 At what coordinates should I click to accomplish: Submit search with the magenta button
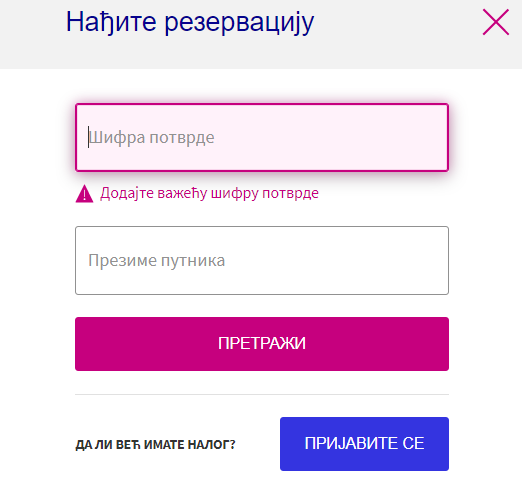(x=262, y=344)
